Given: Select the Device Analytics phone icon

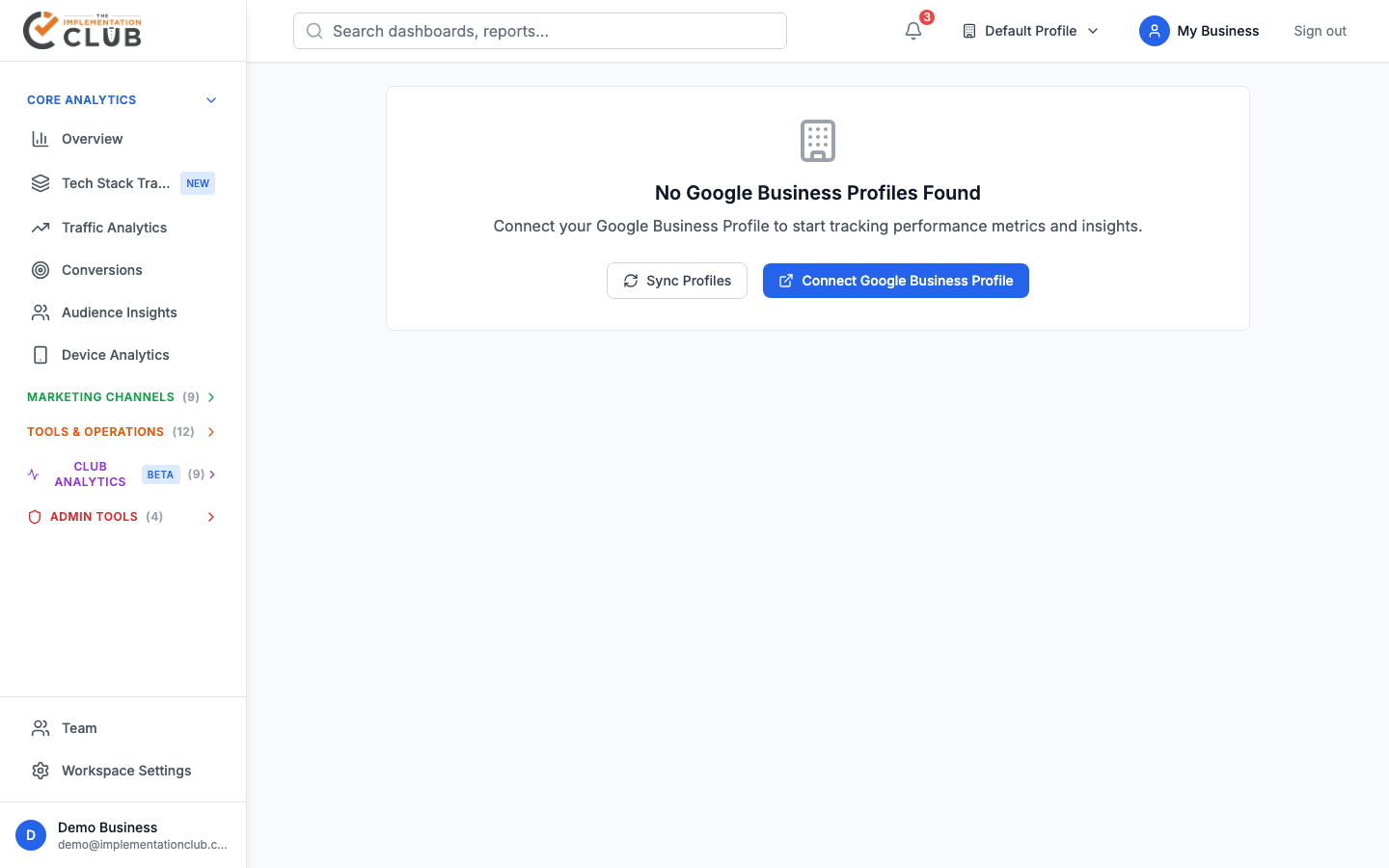Looking at the screenshot, I should 40,354.
